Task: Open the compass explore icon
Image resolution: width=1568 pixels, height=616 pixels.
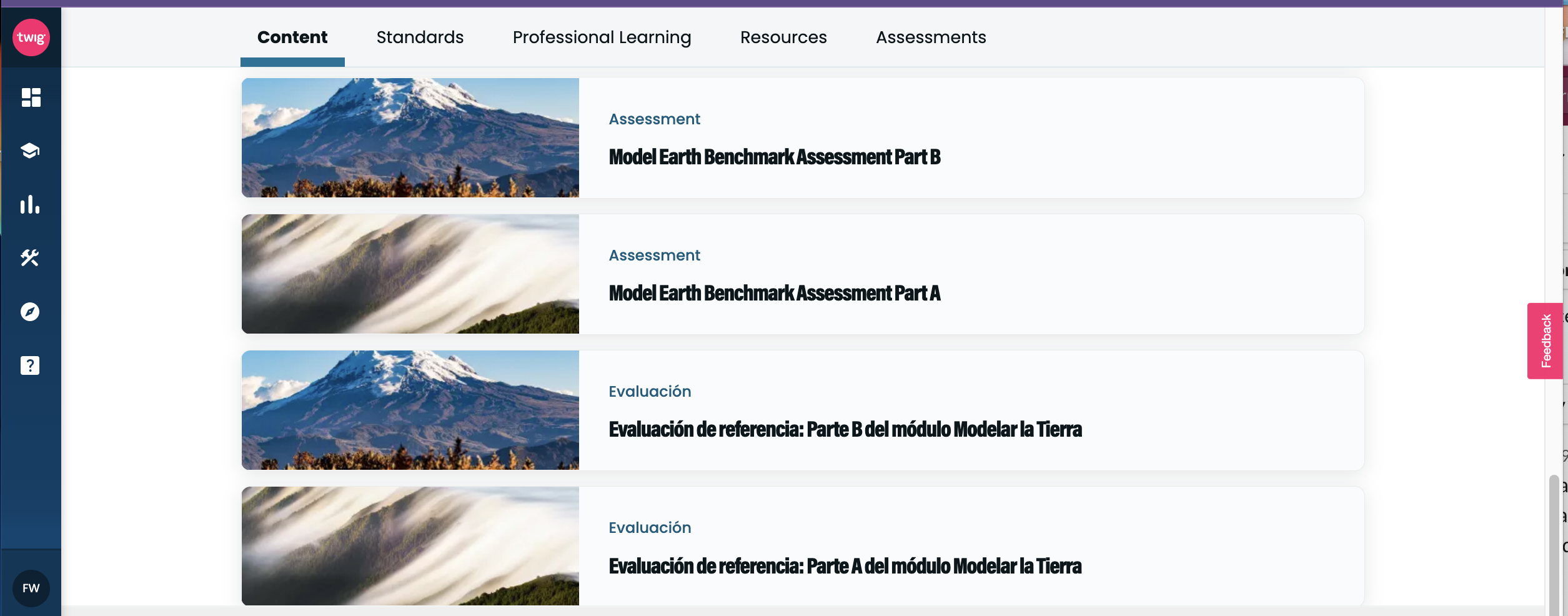Action: [x=30, y=312]
